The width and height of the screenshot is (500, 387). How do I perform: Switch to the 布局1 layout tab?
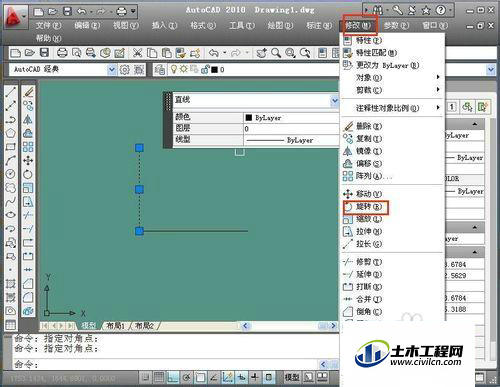coord(115,326)
